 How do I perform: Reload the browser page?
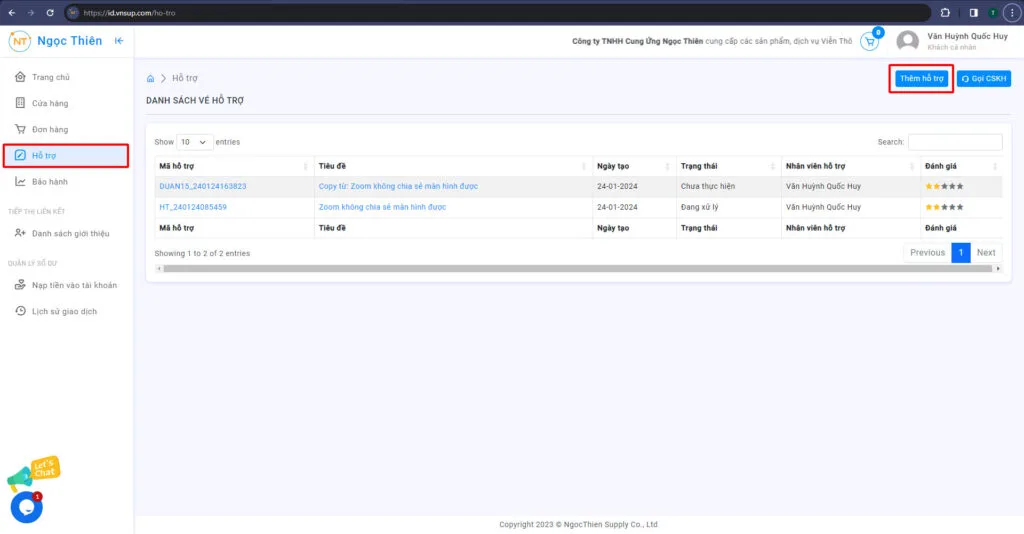coord(47,12)
